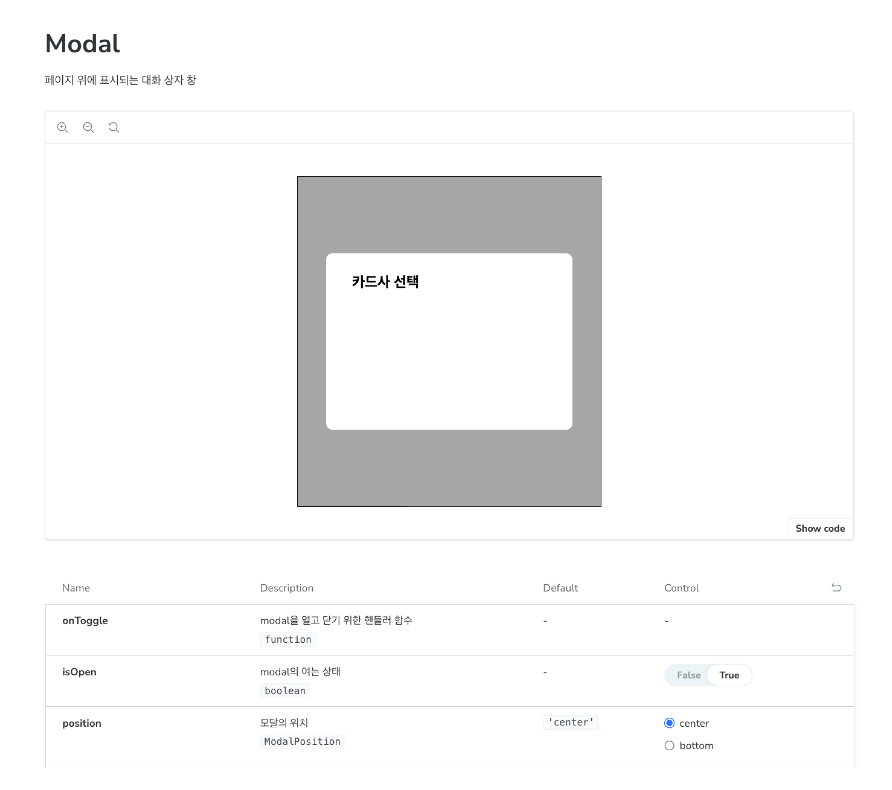Click the Korean subtitle under Modal heading
Image resolution: width=892 pixels, height=790 pixels.
pos(121,80)
